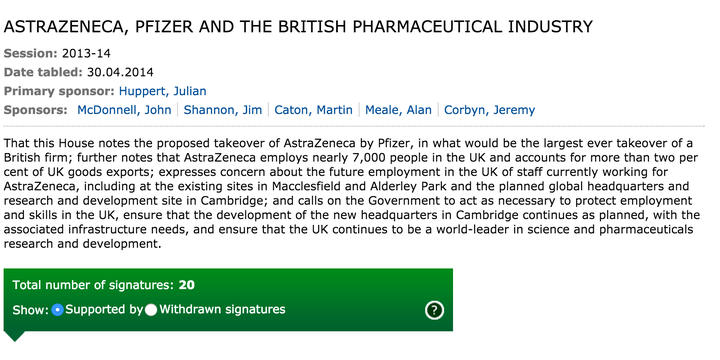
Task: Select the Withdrawn signatures radio button
Action: point(151,310)
